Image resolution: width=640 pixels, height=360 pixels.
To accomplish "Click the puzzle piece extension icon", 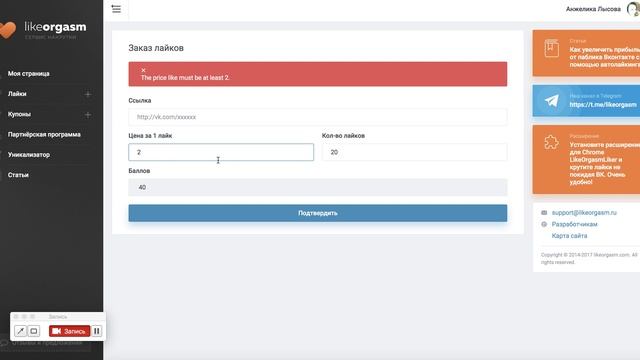I will (551, 142).
